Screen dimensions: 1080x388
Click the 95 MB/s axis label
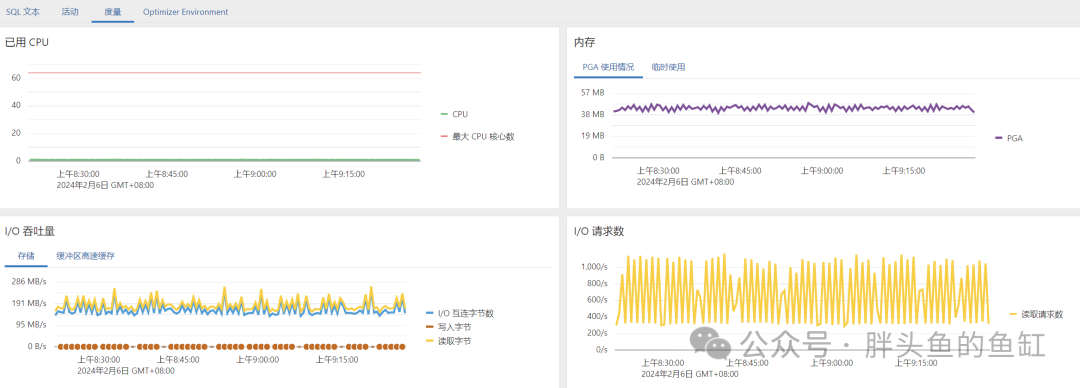point(32,325)
